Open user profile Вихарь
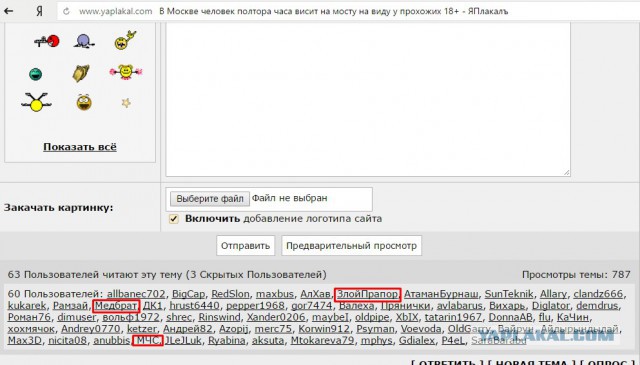Viewport: 640px width, 365px height. (507, 305)
